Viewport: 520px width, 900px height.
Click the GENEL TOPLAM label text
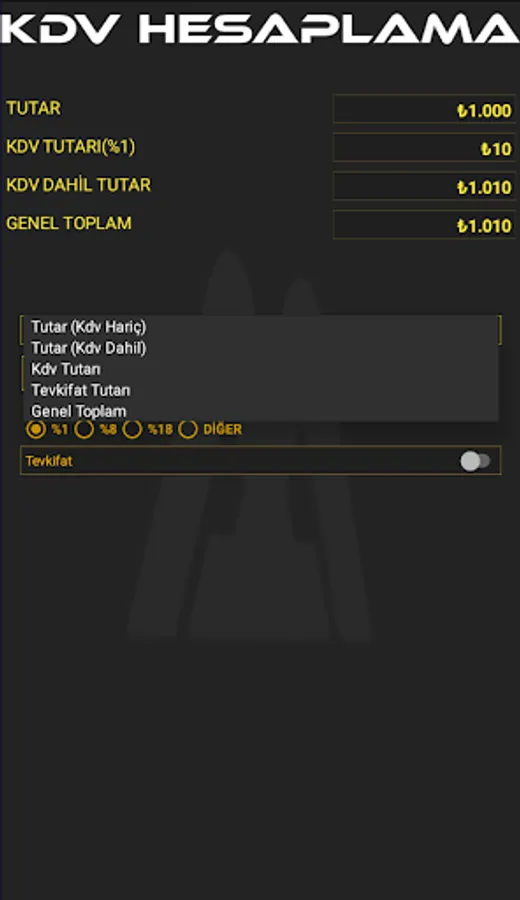[x=69, y=223]
